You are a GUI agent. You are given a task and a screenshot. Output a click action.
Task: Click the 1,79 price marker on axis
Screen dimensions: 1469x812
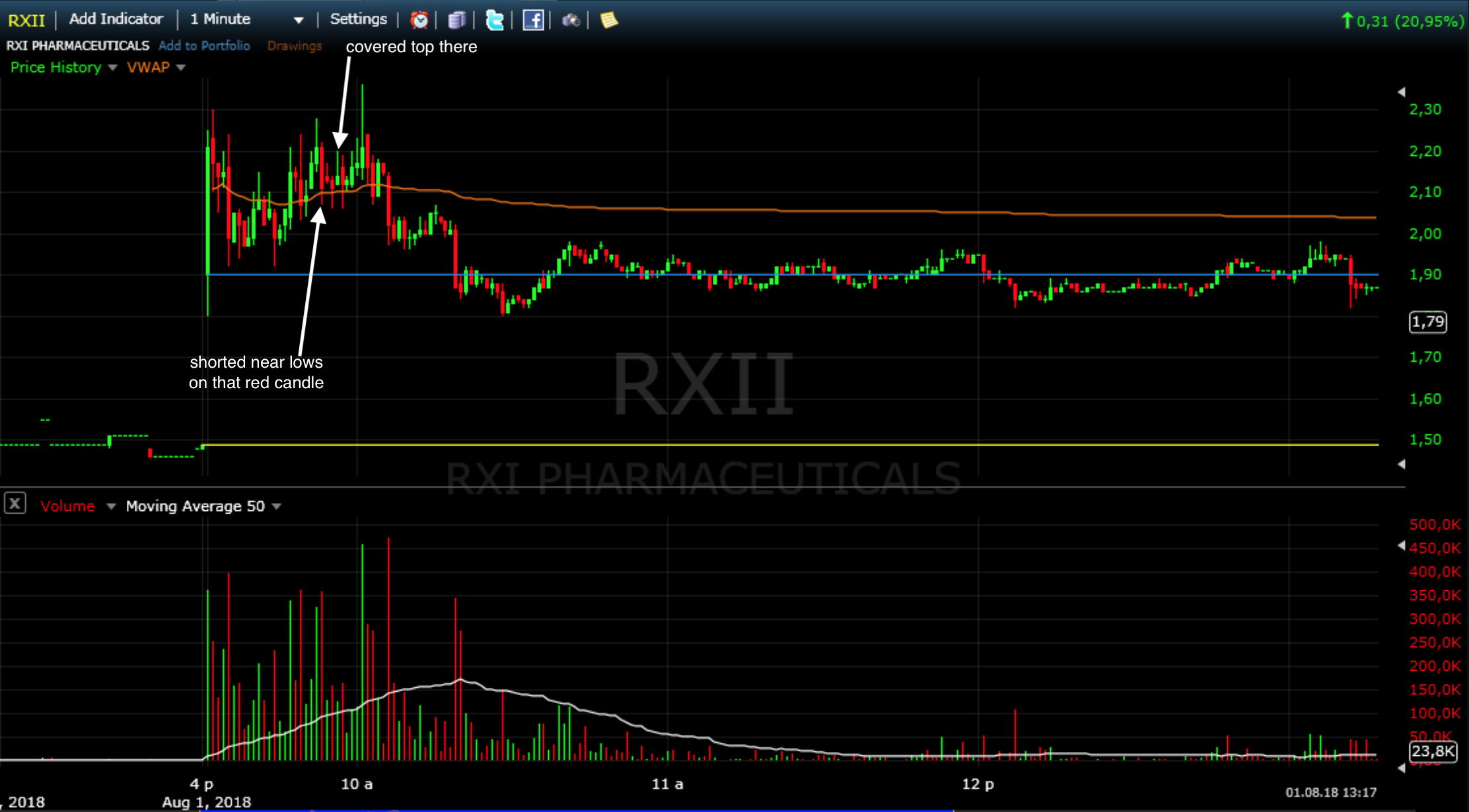[x=1427, y=321]
